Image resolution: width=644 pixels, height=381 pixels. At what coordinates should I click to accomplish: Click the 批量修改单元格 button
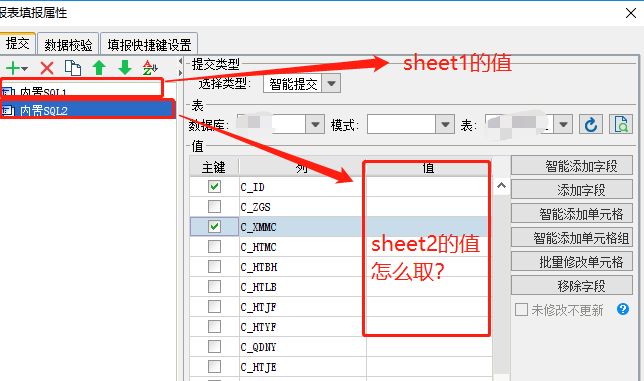pos(572,262)
